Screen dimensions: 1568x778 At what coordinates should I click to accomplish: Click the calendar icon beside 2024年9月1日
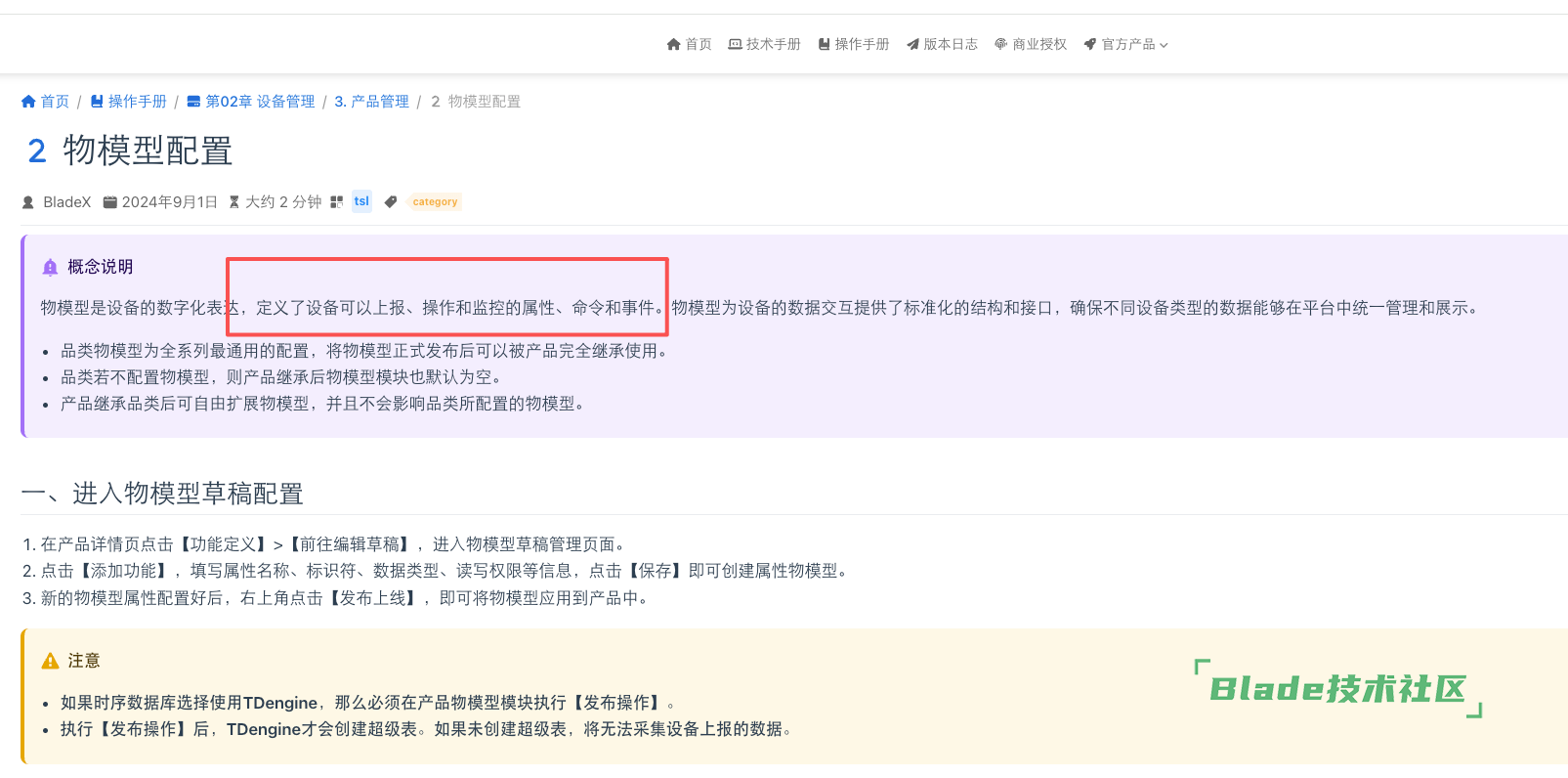pyautogui.click(x=110, y=202)
